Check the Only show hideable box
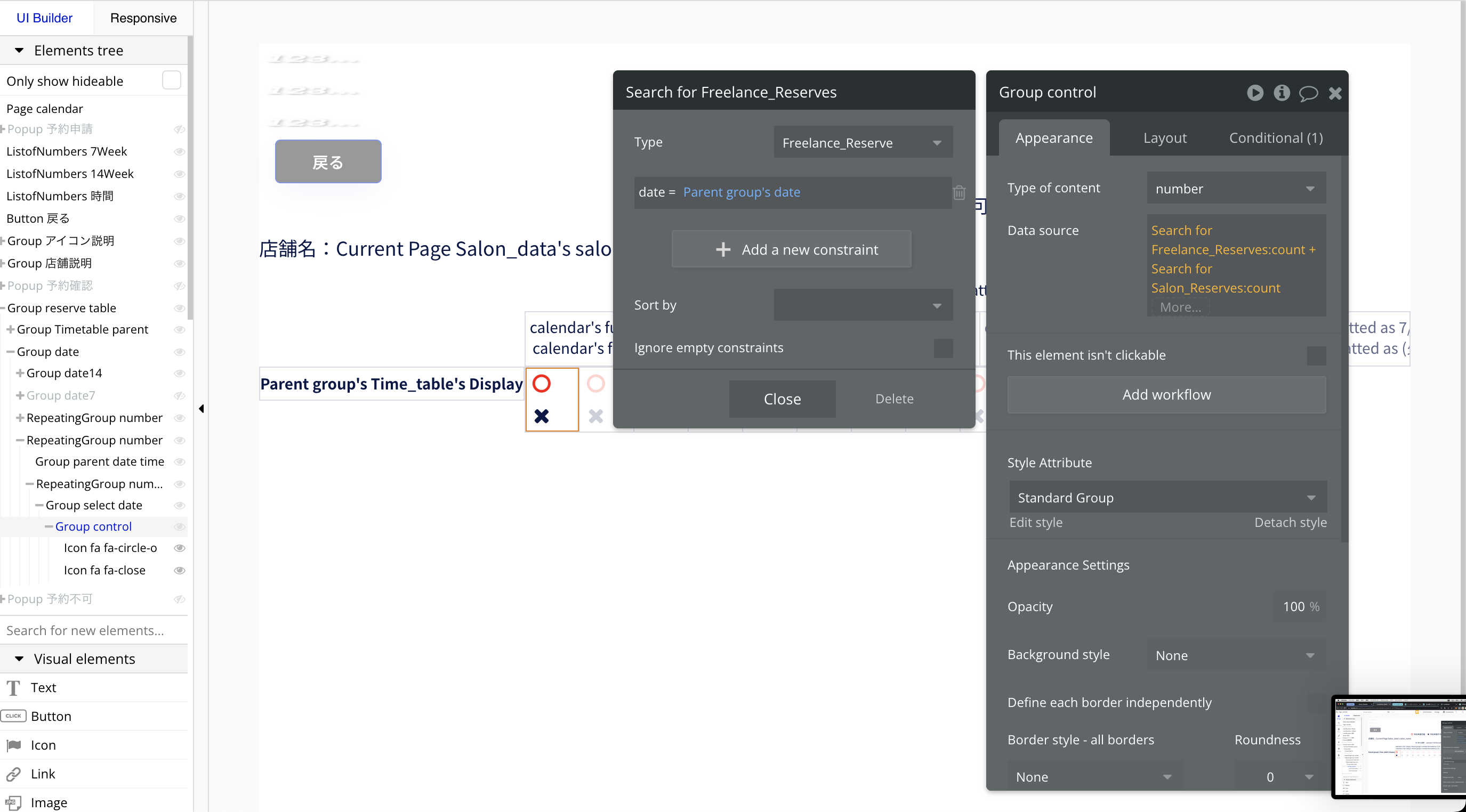This screenshot has width=1466, height=812. [x=171, y=80]
